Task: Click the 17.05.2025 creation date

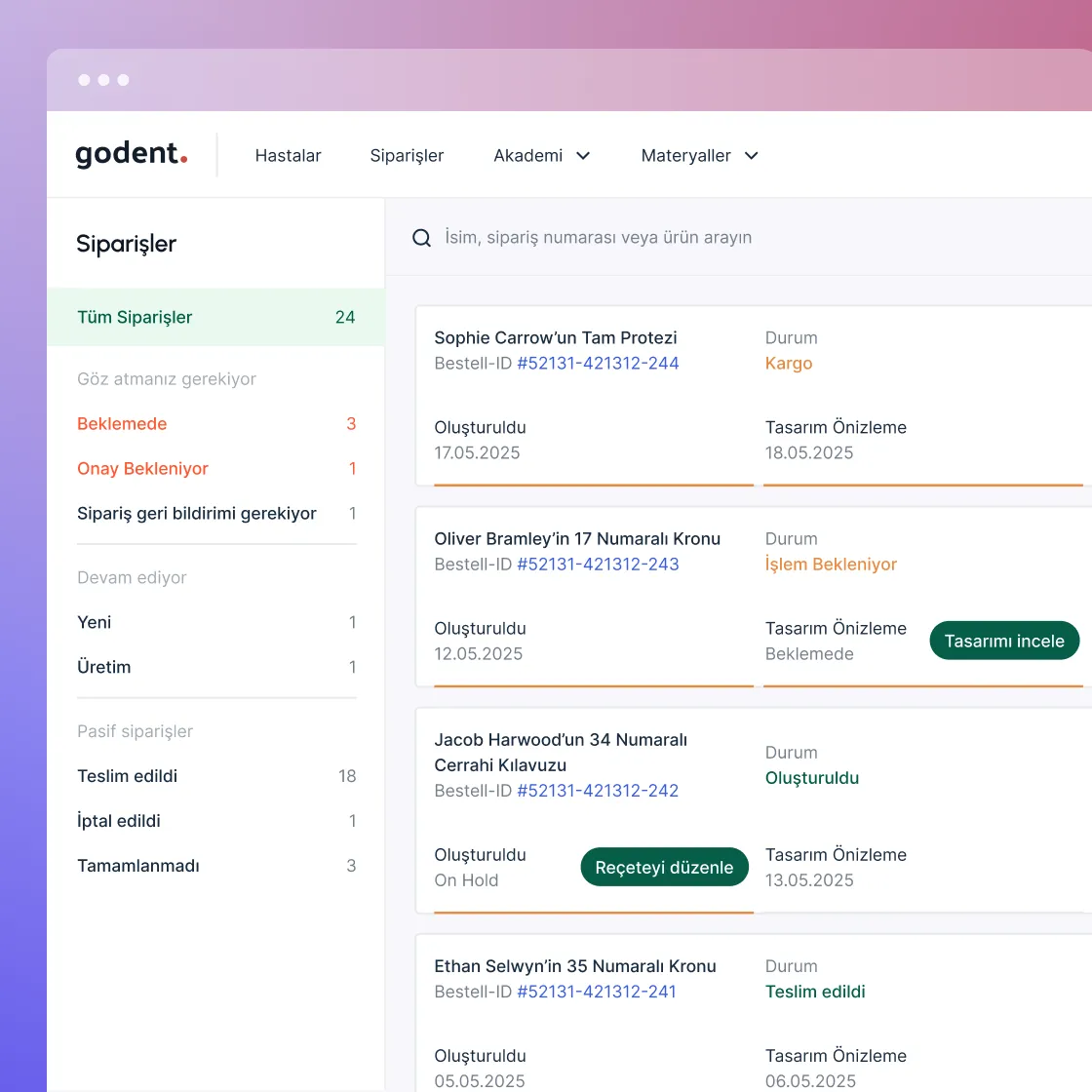Action: [x=477, y=452]
